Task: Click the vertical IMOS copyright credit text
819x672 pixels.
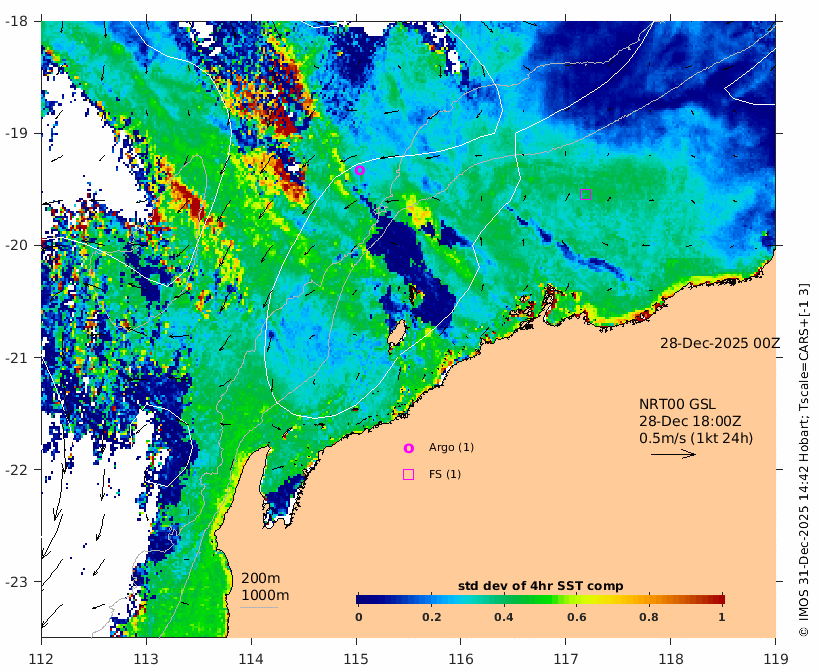Action: click(804, 459)
